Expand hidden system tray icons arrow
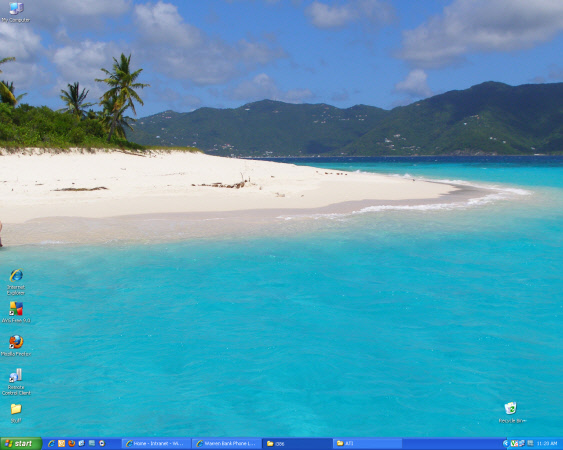Screen dimensions: 563x450 (506, 444)
